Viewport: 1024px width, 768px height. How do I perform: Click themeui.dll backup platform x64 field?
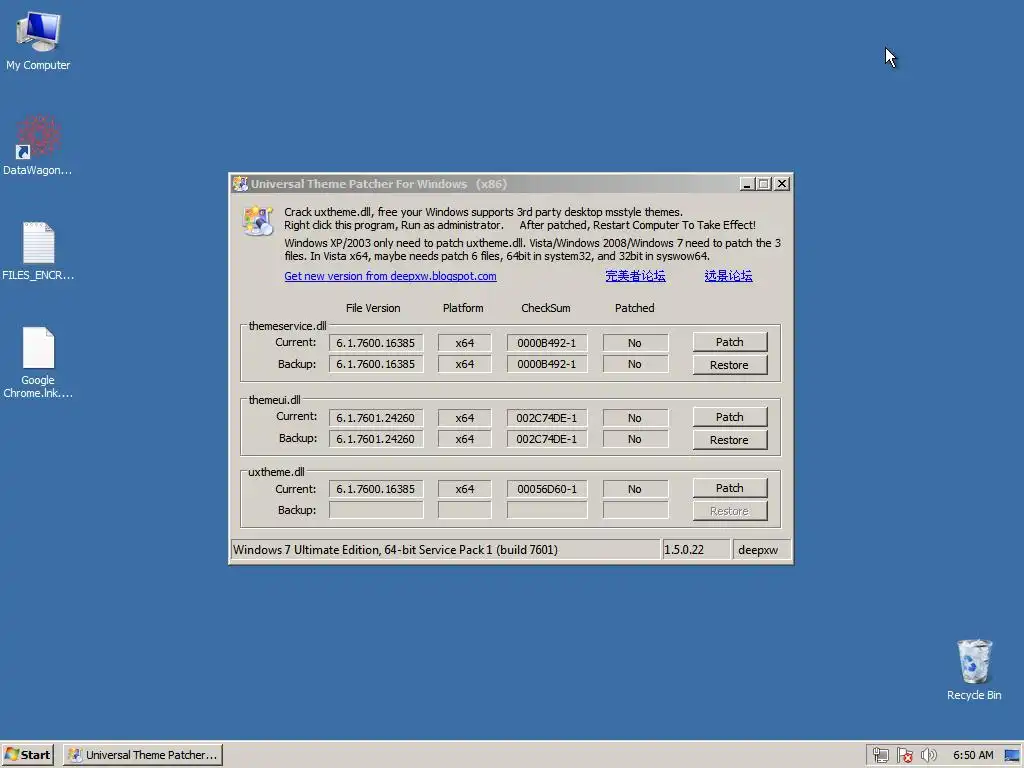click(464, 440)
